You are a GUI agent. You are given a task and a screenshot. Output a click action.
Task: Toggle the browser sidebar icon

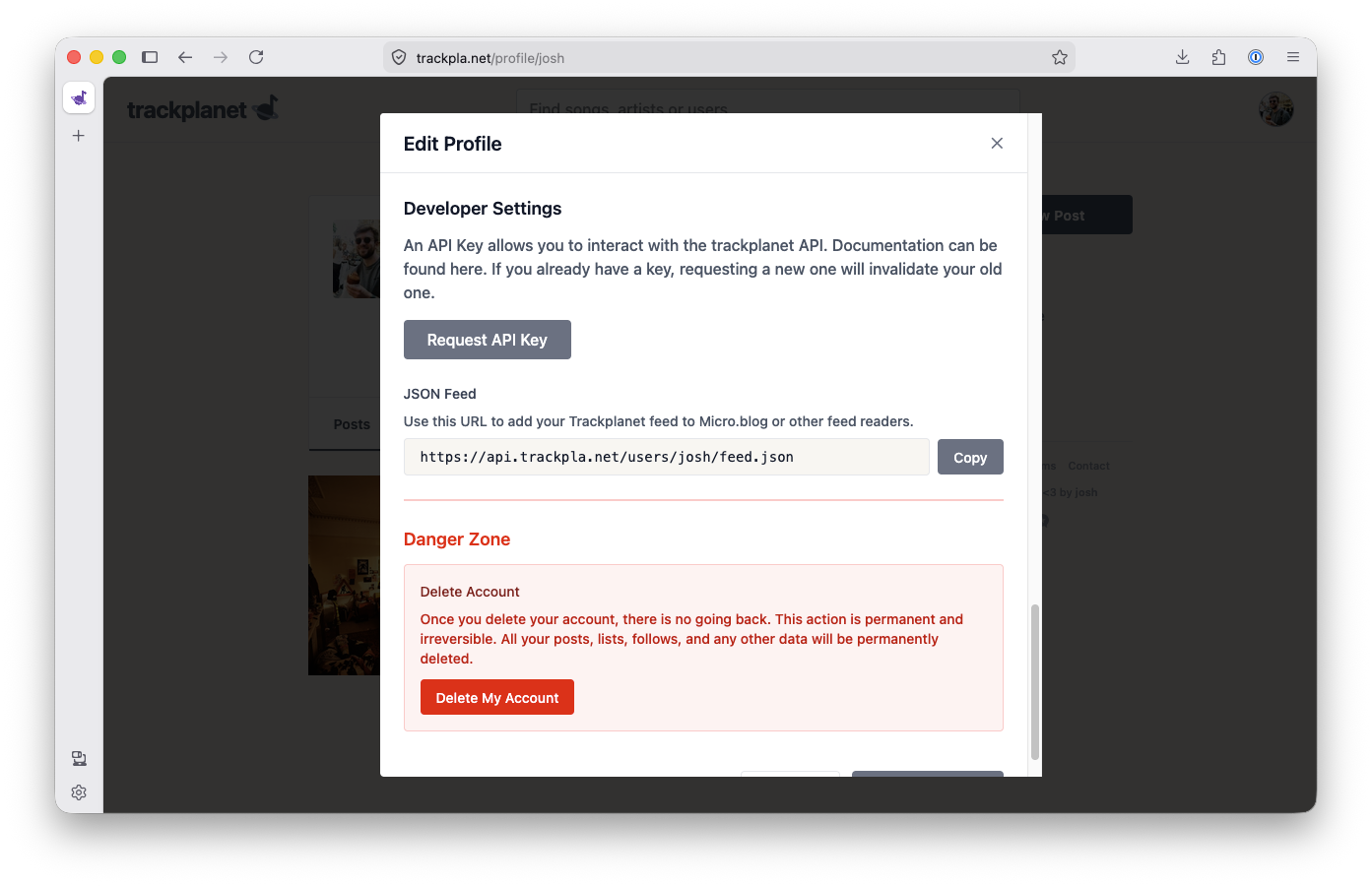(x=150, y=57)
